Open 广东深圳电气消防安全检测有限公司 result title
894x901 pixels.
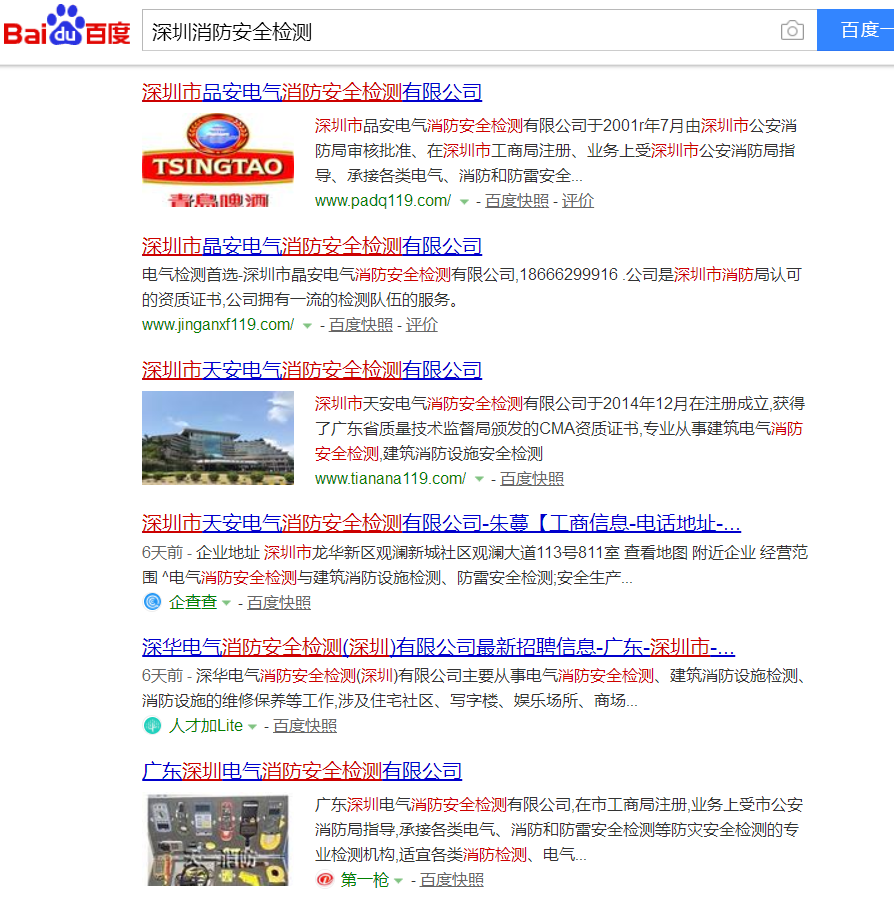coord(302,771)
